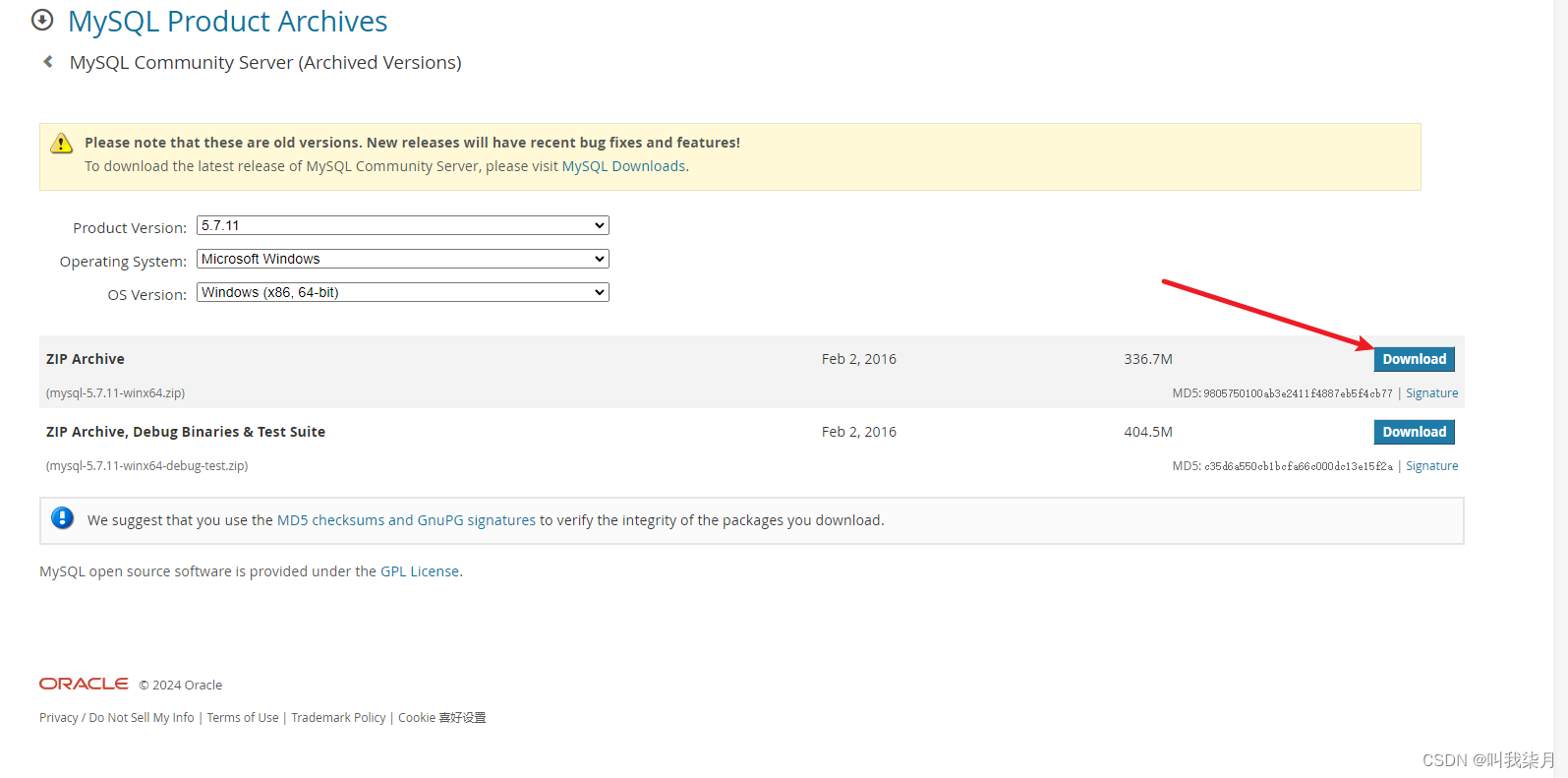This screenshot has width=1568, height=778.
Task: Click the Feb 2, 2016 date in ZIP Archive row
Action: pos(859,359)
